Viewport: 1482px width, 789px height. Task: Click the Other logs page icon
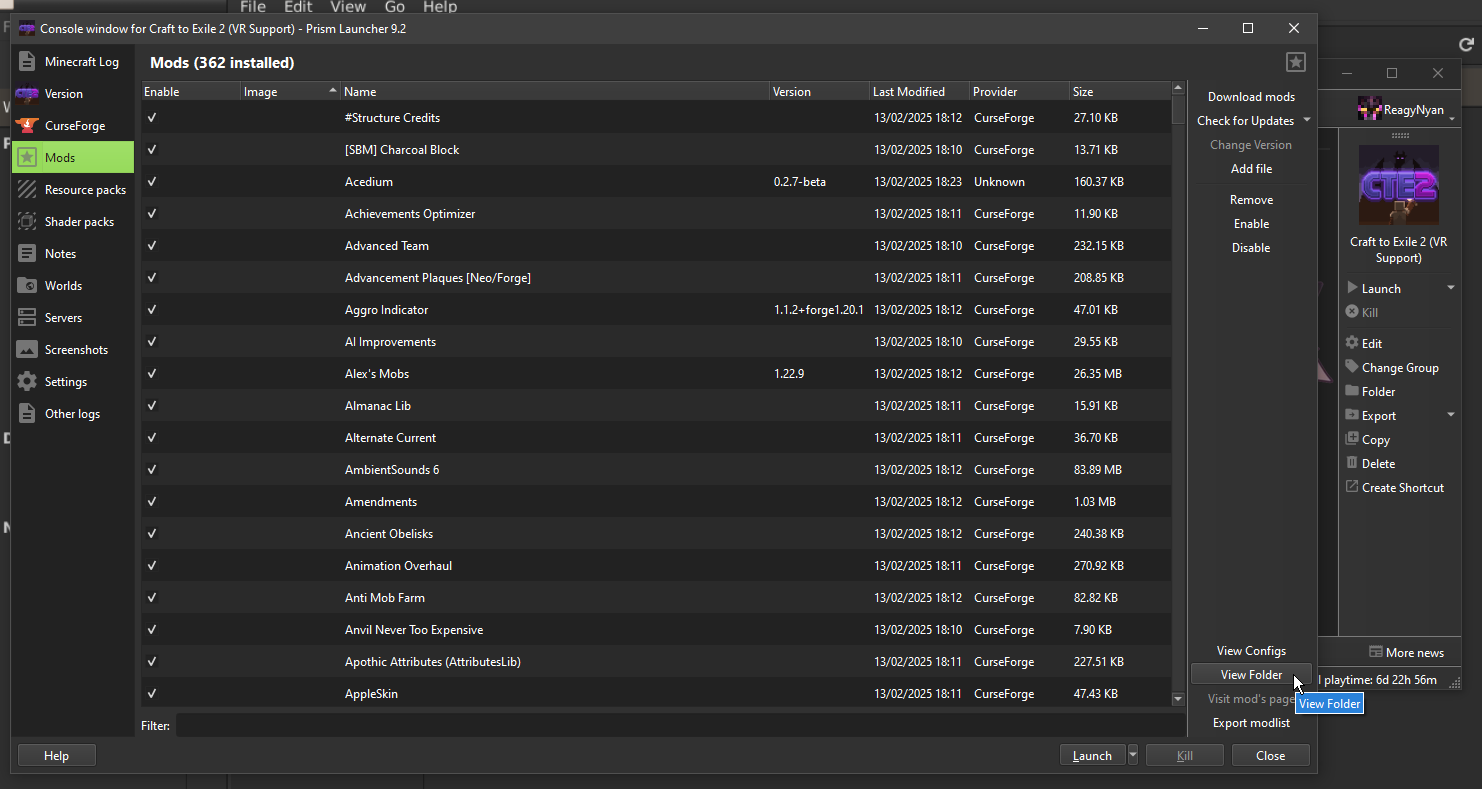(x=27, y=414)
